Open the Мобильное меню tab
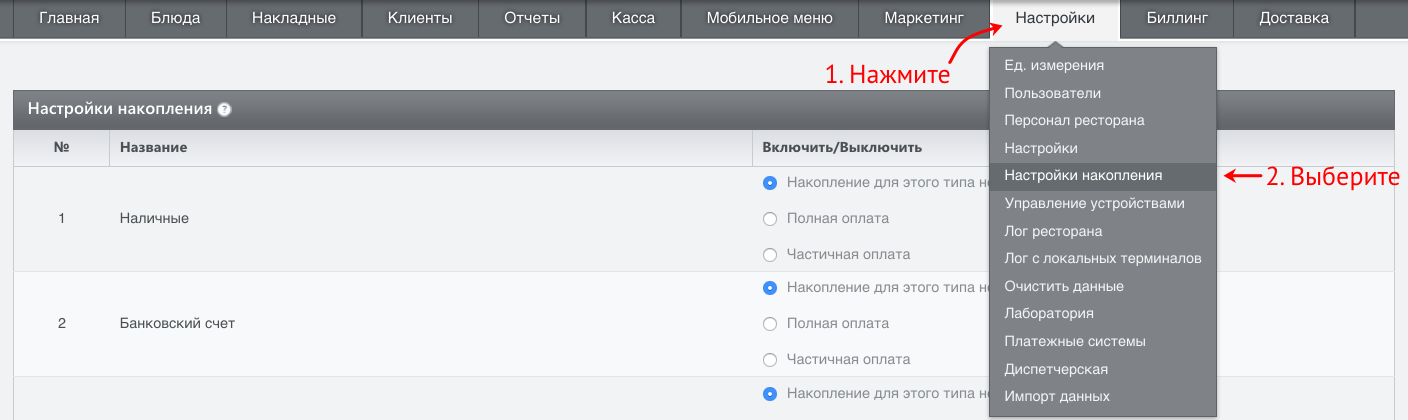The width and height of the screenshot is (1408, 420). coord(768,18)
